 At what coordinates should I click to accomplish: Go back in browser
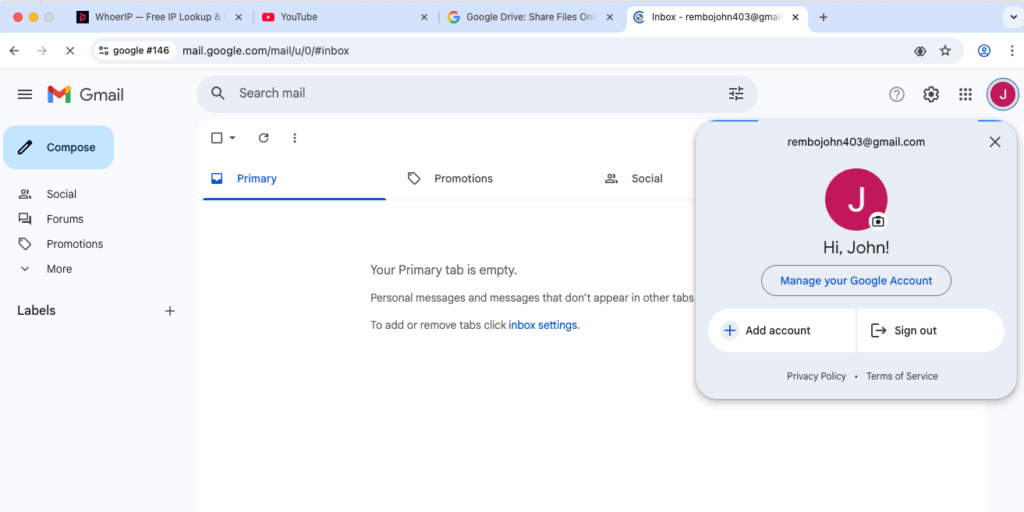pos(14,51)
